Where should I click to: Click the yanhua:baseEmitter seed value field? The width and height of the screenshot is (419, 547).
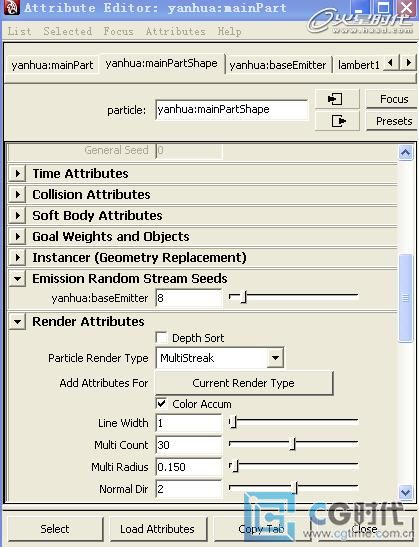188,298
